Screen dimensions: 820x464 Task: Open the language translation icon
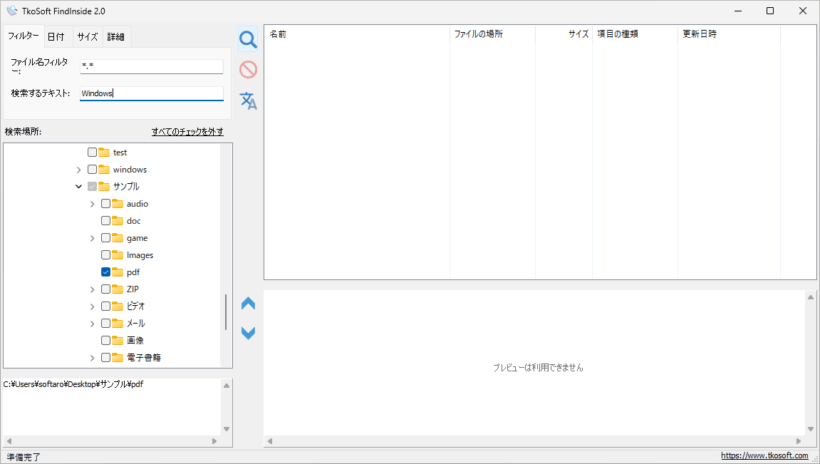248,100
